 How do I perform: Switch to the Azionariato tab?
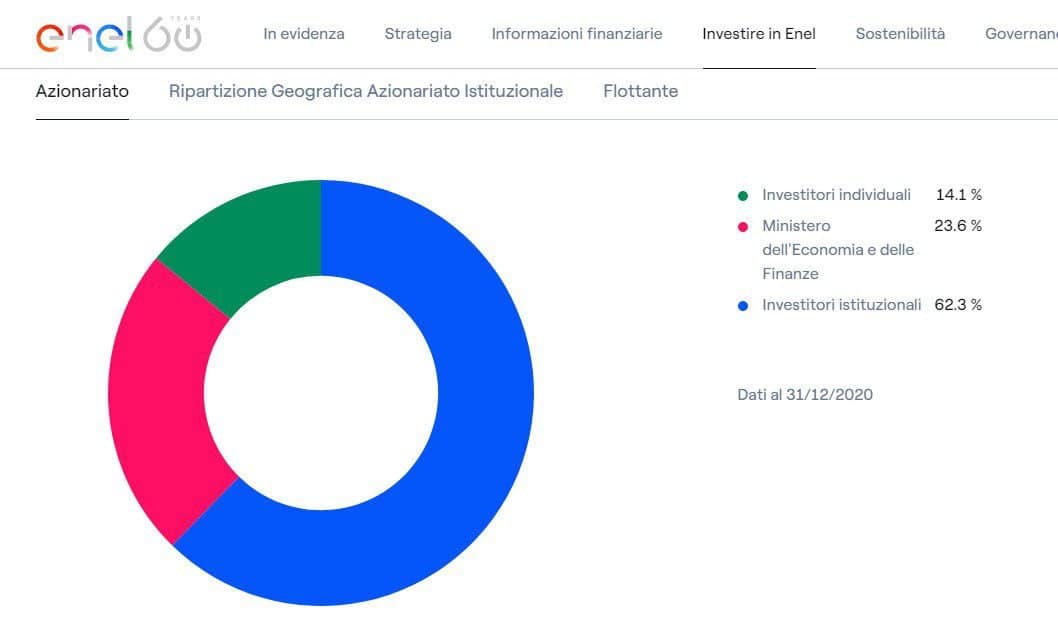[x=82, y=91]
